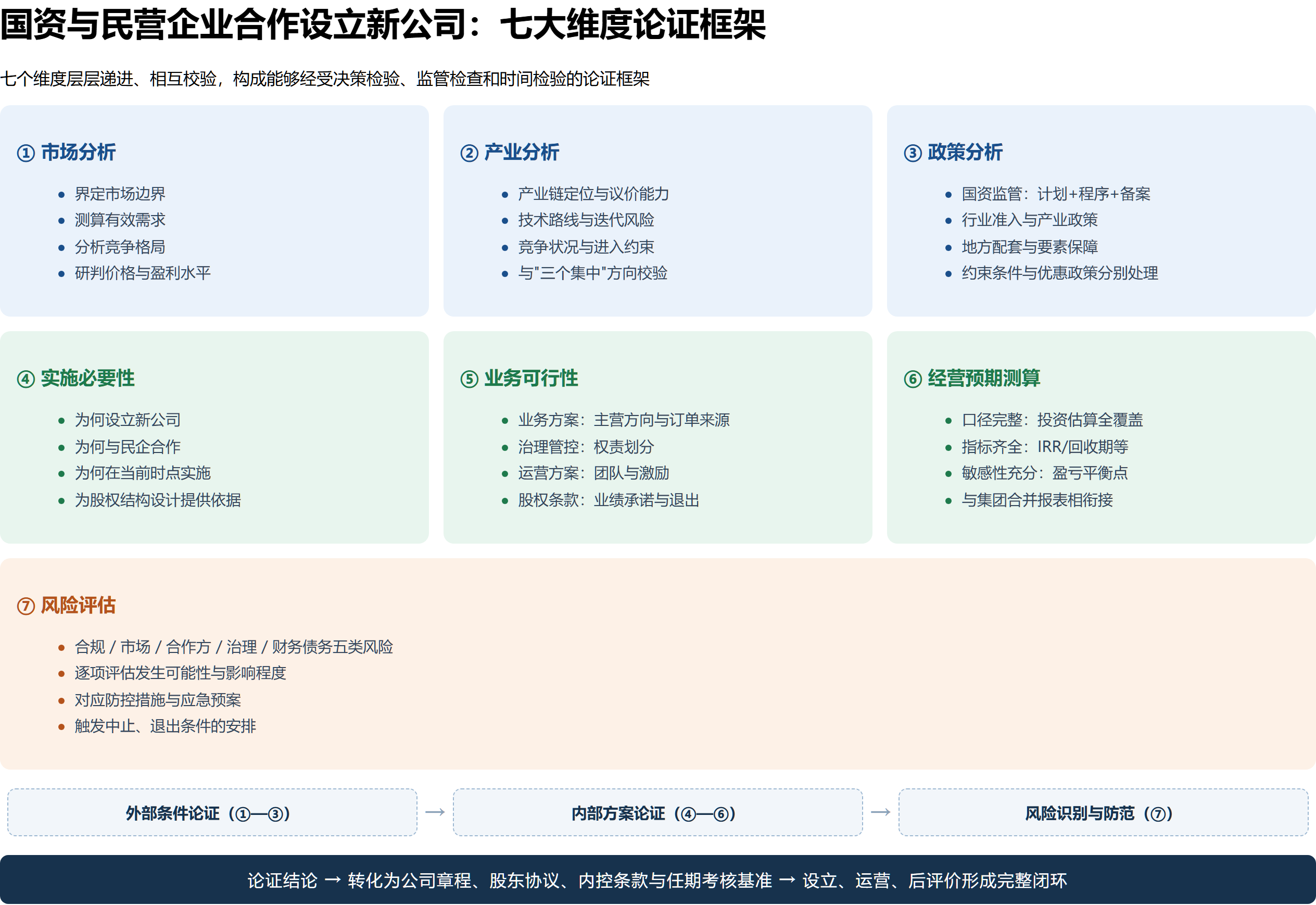Click bullet 地方配套与要素保障

pos(1030,247)
